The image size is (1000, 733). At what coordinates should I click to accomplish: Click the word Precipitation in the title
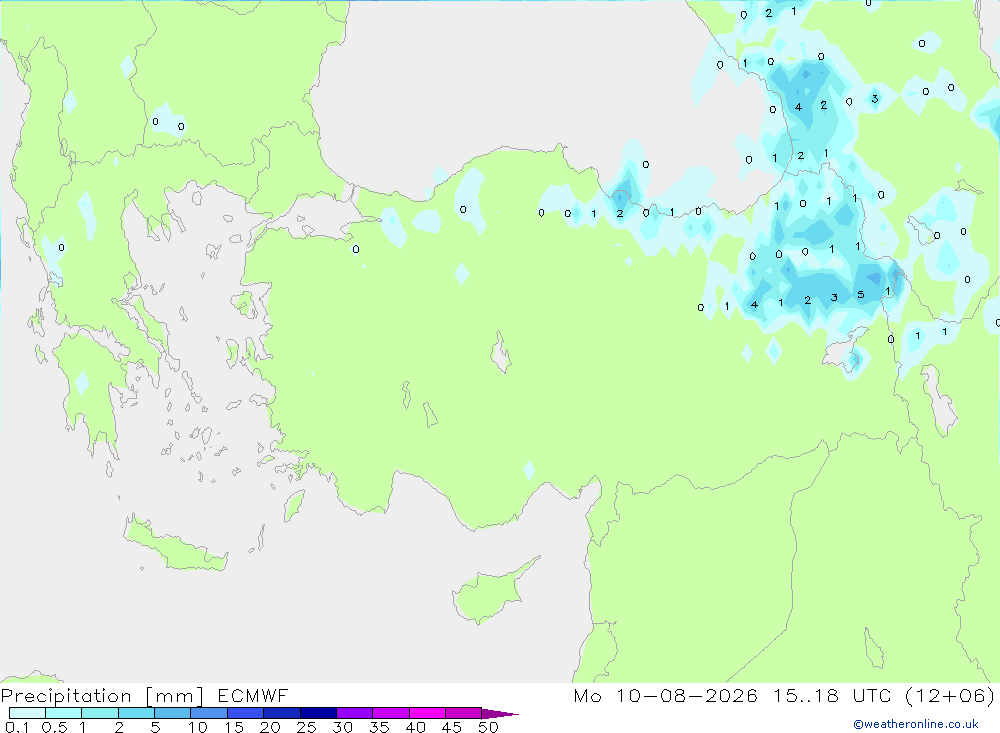coord(66,696)
